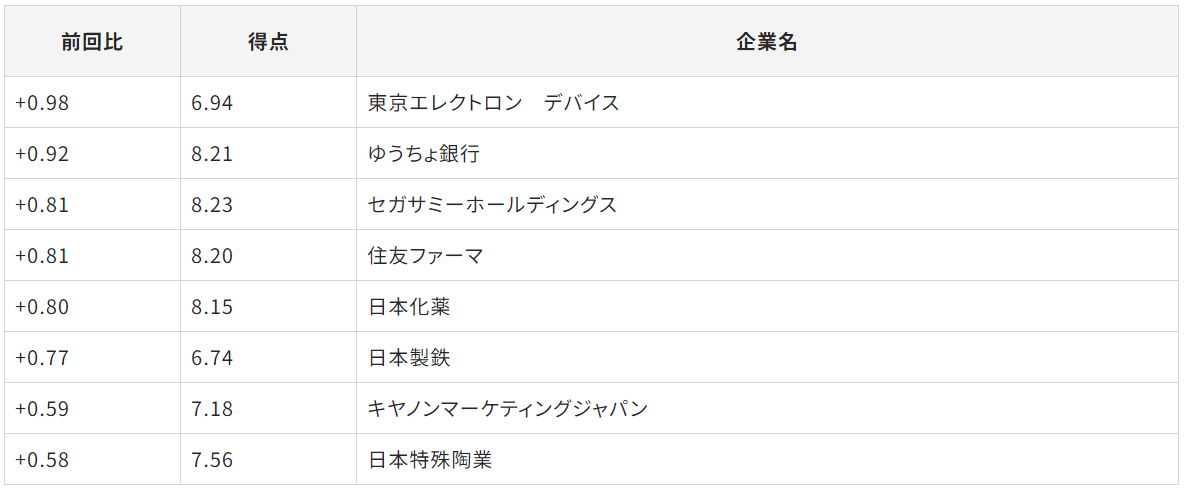The height and width of the screenshot is (493, 1186).
Task: Select the +0.92 change cell
Action: click(42, 154)
